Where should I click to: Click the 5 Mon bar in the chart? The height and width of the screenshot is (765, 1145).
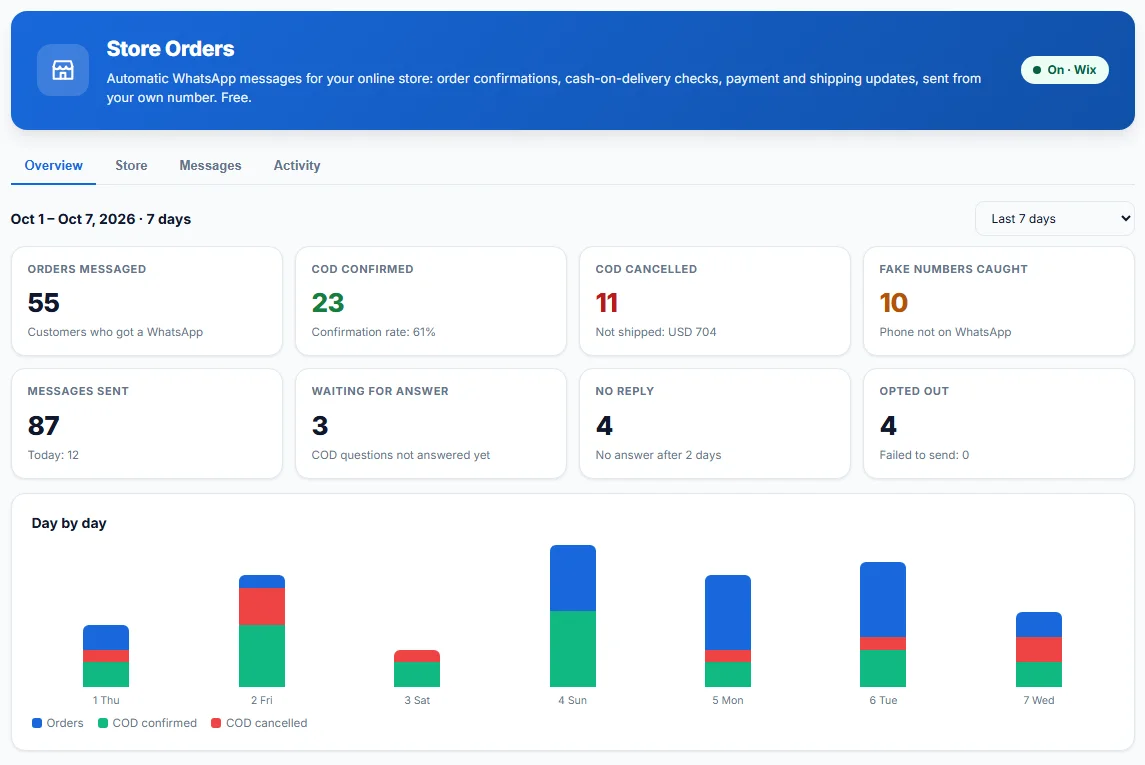coord(727,631)
